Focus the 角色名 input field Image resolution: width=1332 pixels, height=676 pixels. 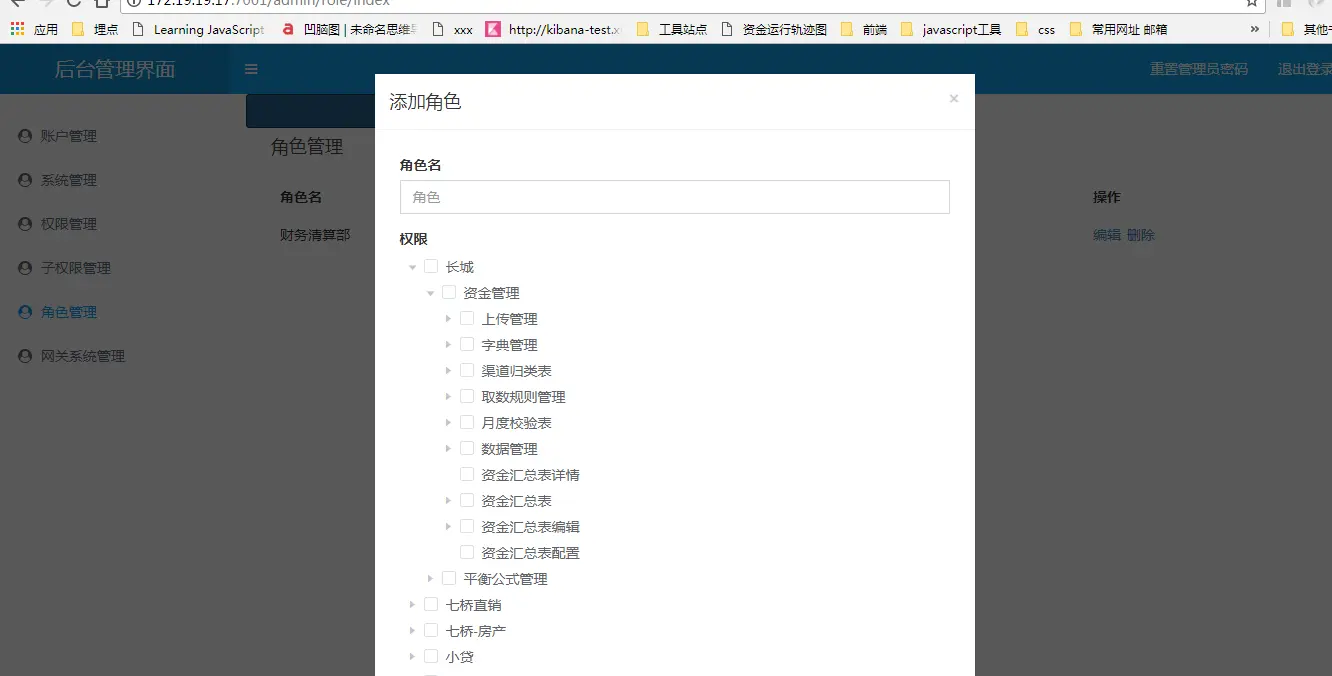pyautogui.click(x=674, y=197)
